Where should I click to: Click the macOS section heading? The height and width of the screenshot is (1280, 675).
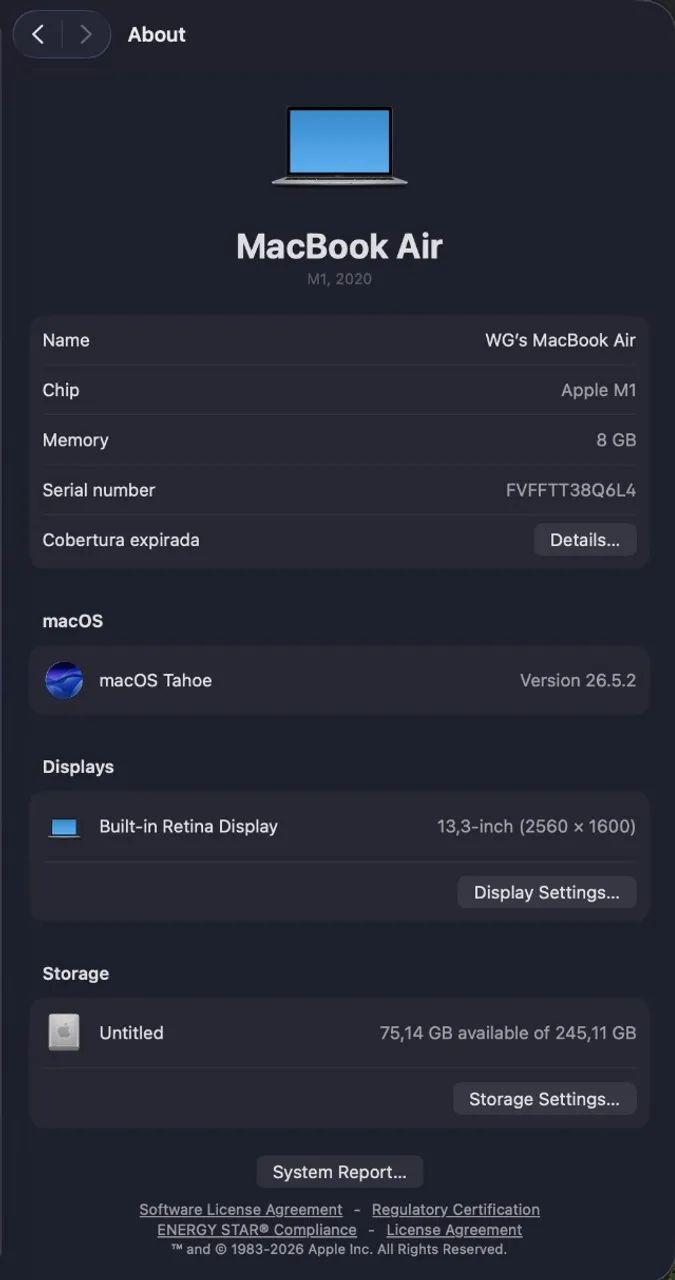click(73, 621)
